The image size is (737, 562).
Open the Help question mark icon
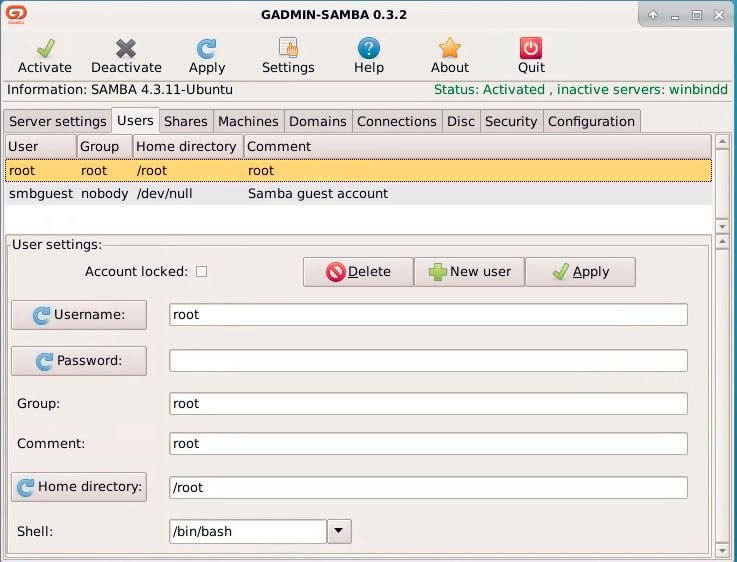[369, 48]
